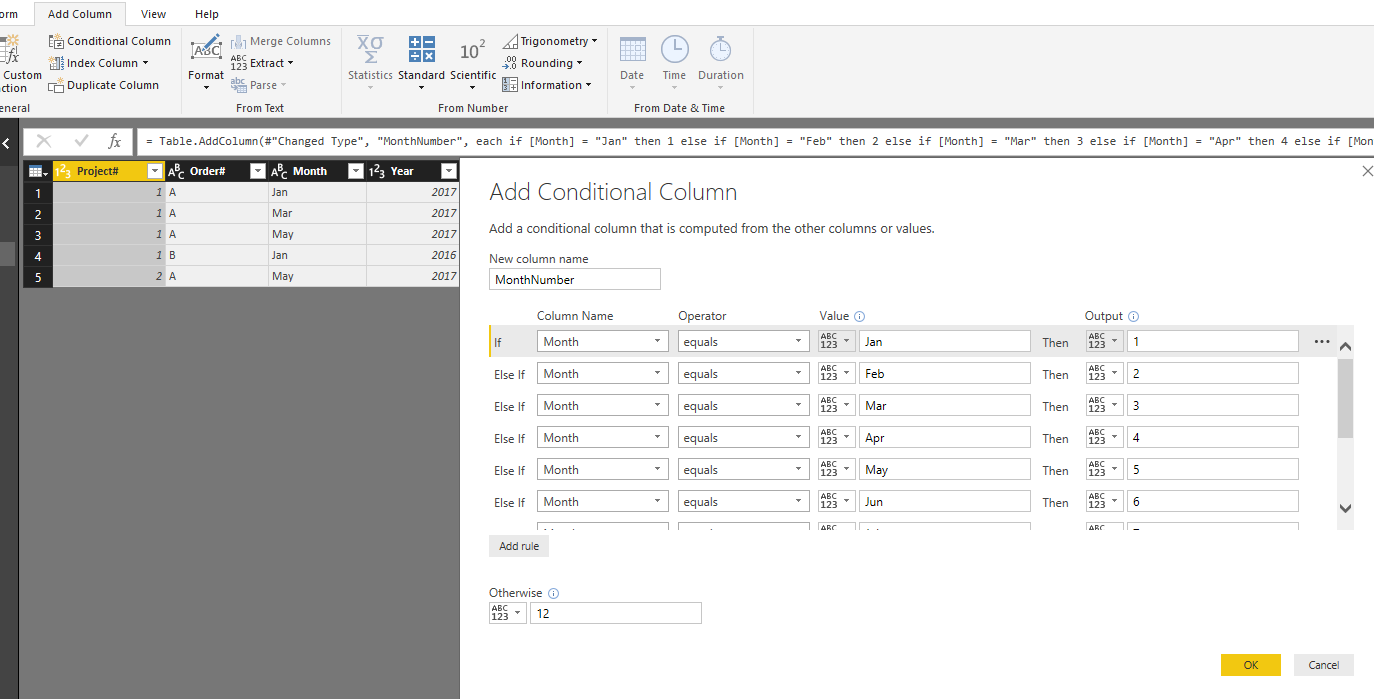The width and height of the screenshot is (1374, 699).
Task: Open the Standard operations menu
Action: tap(421, 63)
